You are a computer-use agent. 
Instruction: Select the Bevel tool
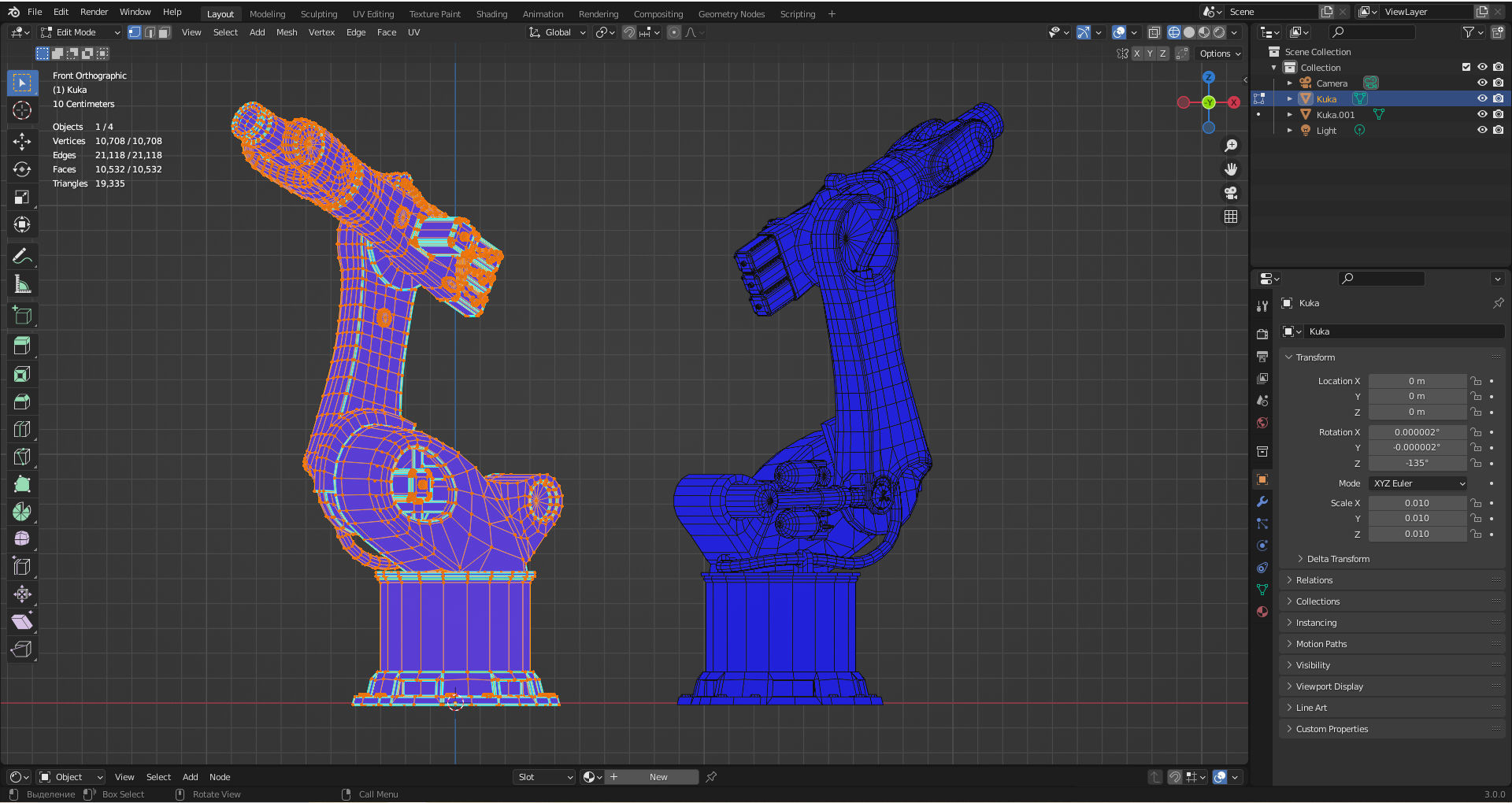[x=22, y=401]
